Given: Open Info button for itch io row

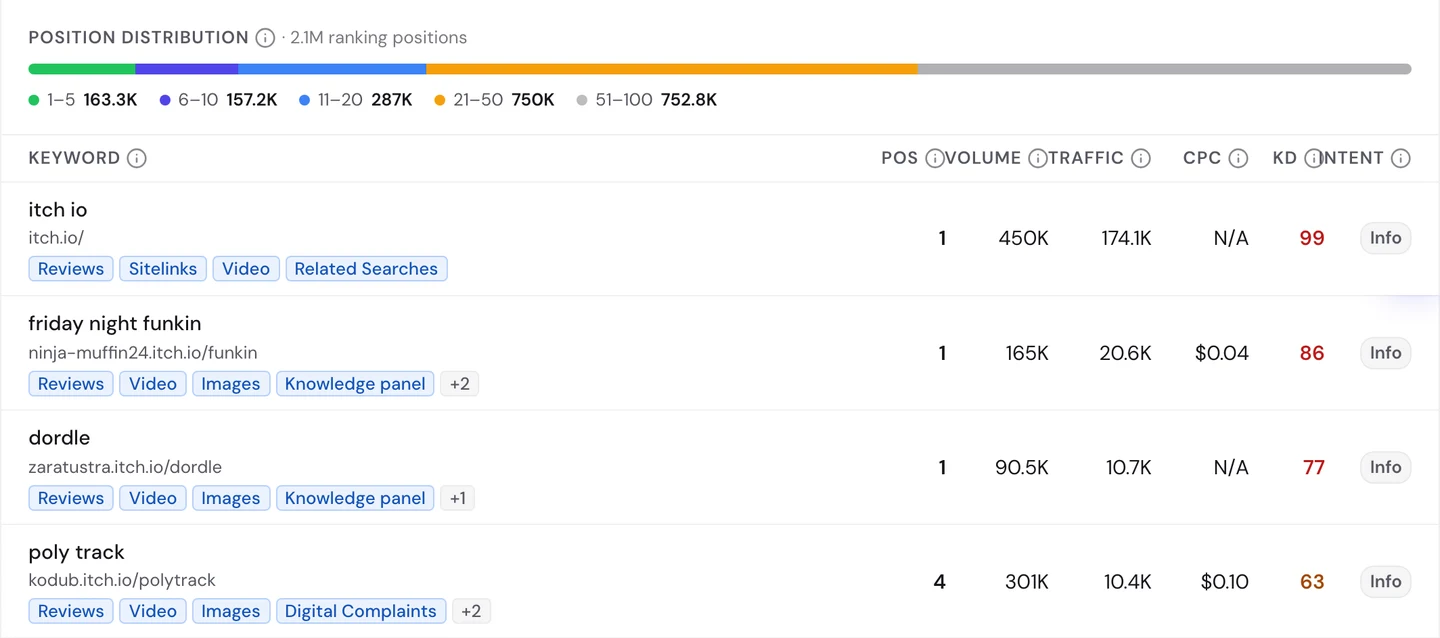Looking at the screenshot, I should tap(1385, 238).
